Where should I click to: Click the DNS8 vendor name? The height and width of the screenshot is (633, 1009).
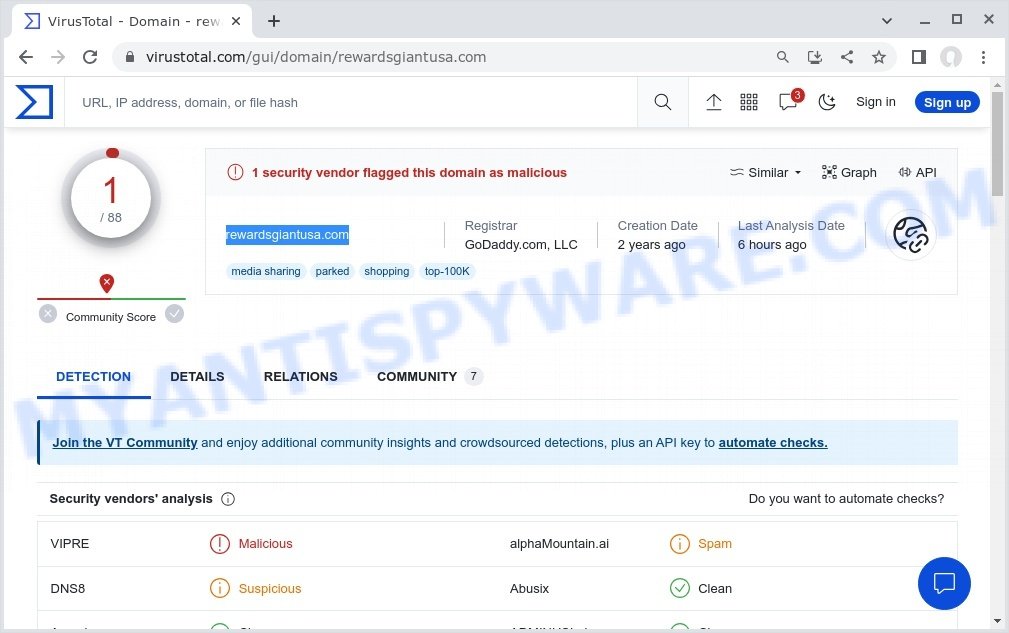point(68,589)
